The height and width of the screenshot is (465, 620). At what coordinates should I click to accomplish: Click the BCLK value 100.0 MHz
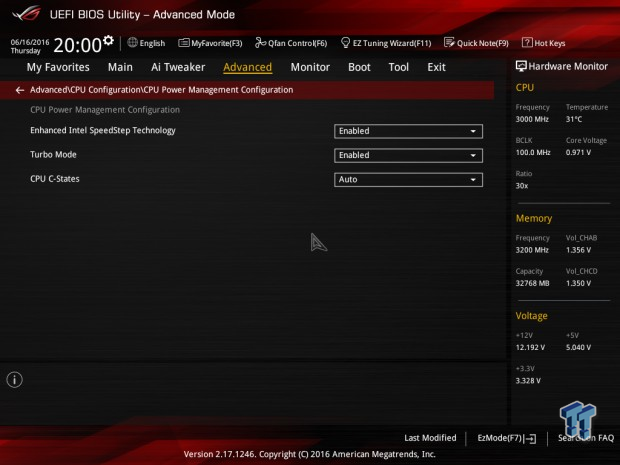click(x=533, y=153)
